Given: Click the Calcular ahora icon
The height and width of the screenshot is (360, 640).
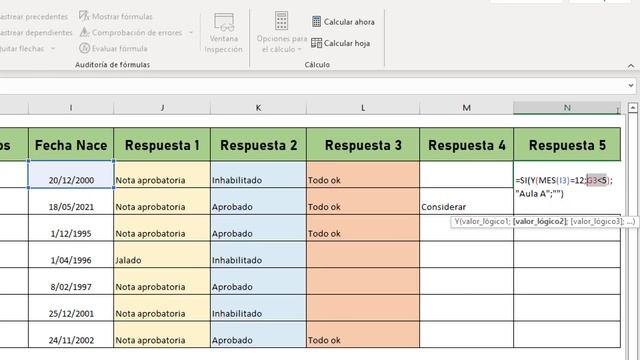Looking at the screenshot, I should click(316, 21).
